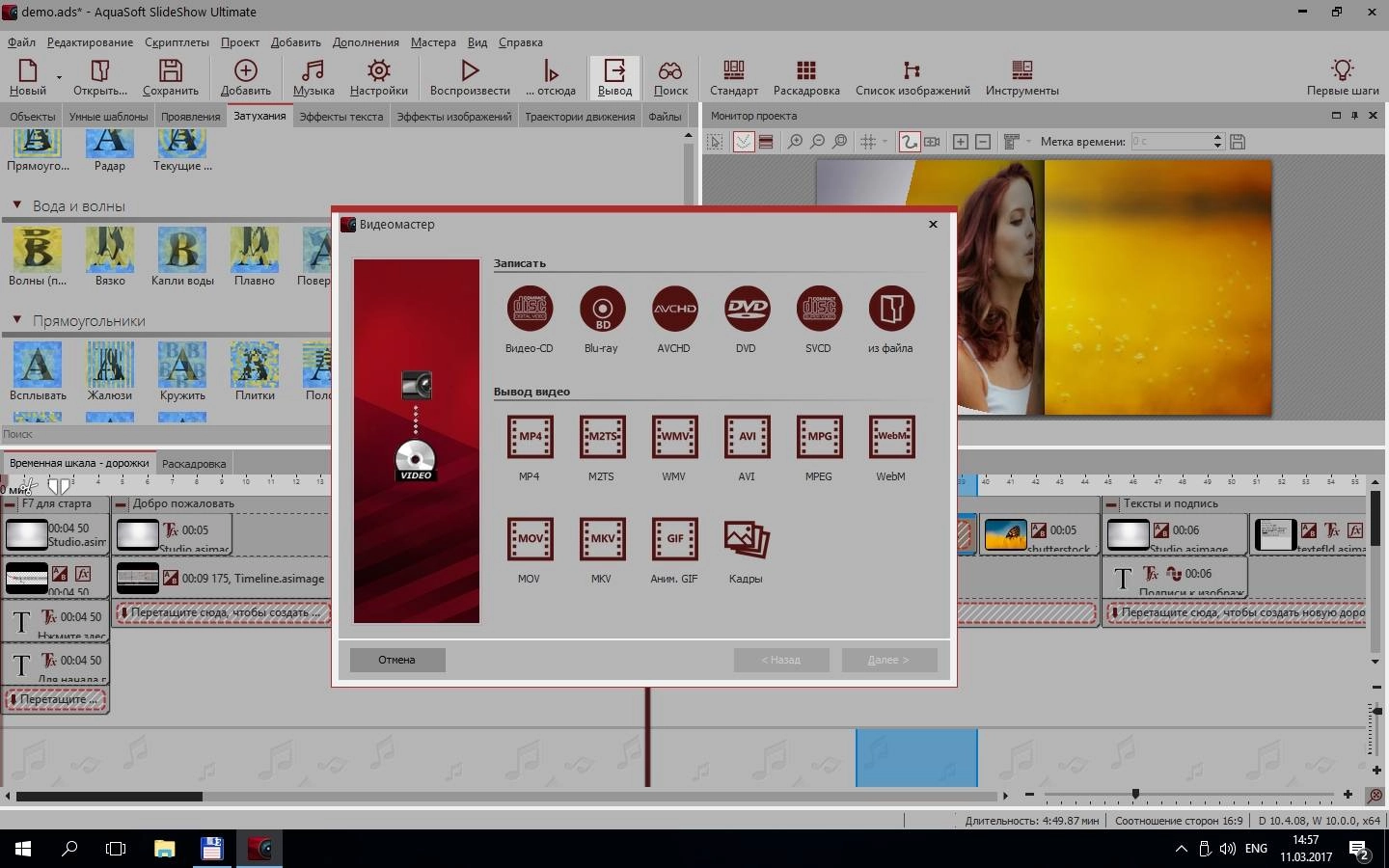The image size is (1389, 868).
Task: Open dropdown arrow next to Новый
Action: 59,77
